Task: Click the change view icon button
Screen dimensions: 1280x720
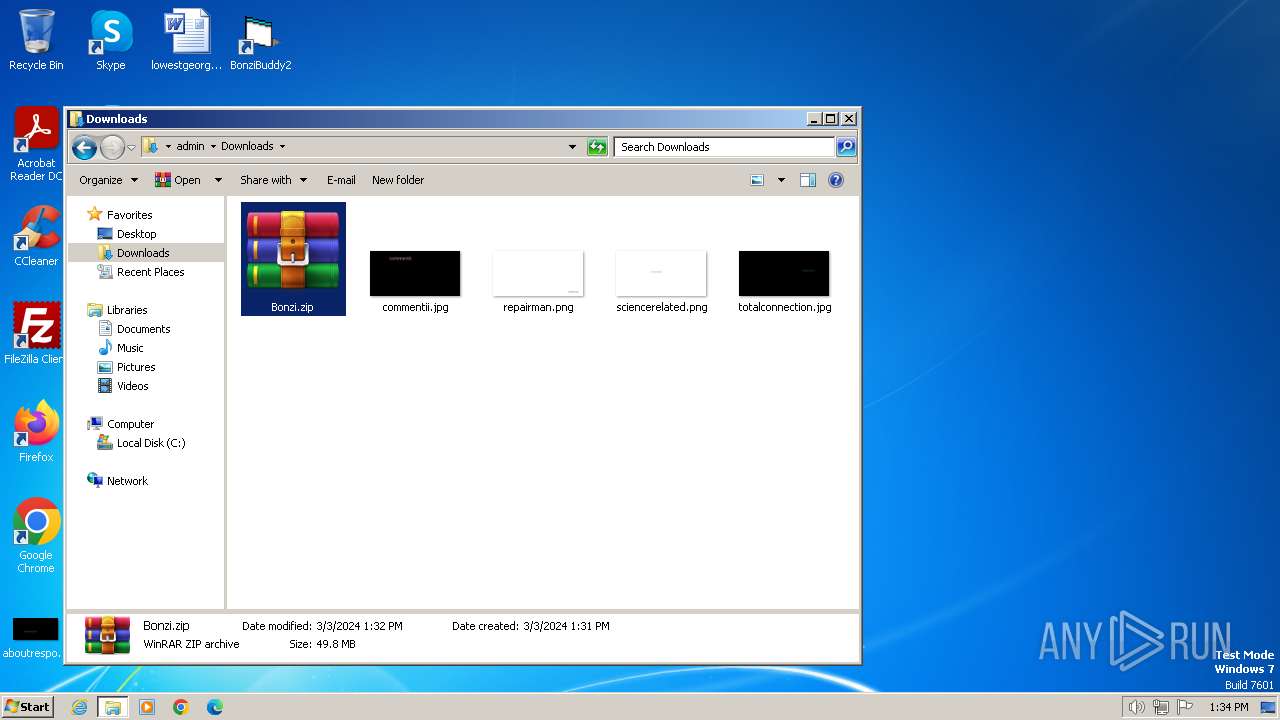Action: point(757,180)
